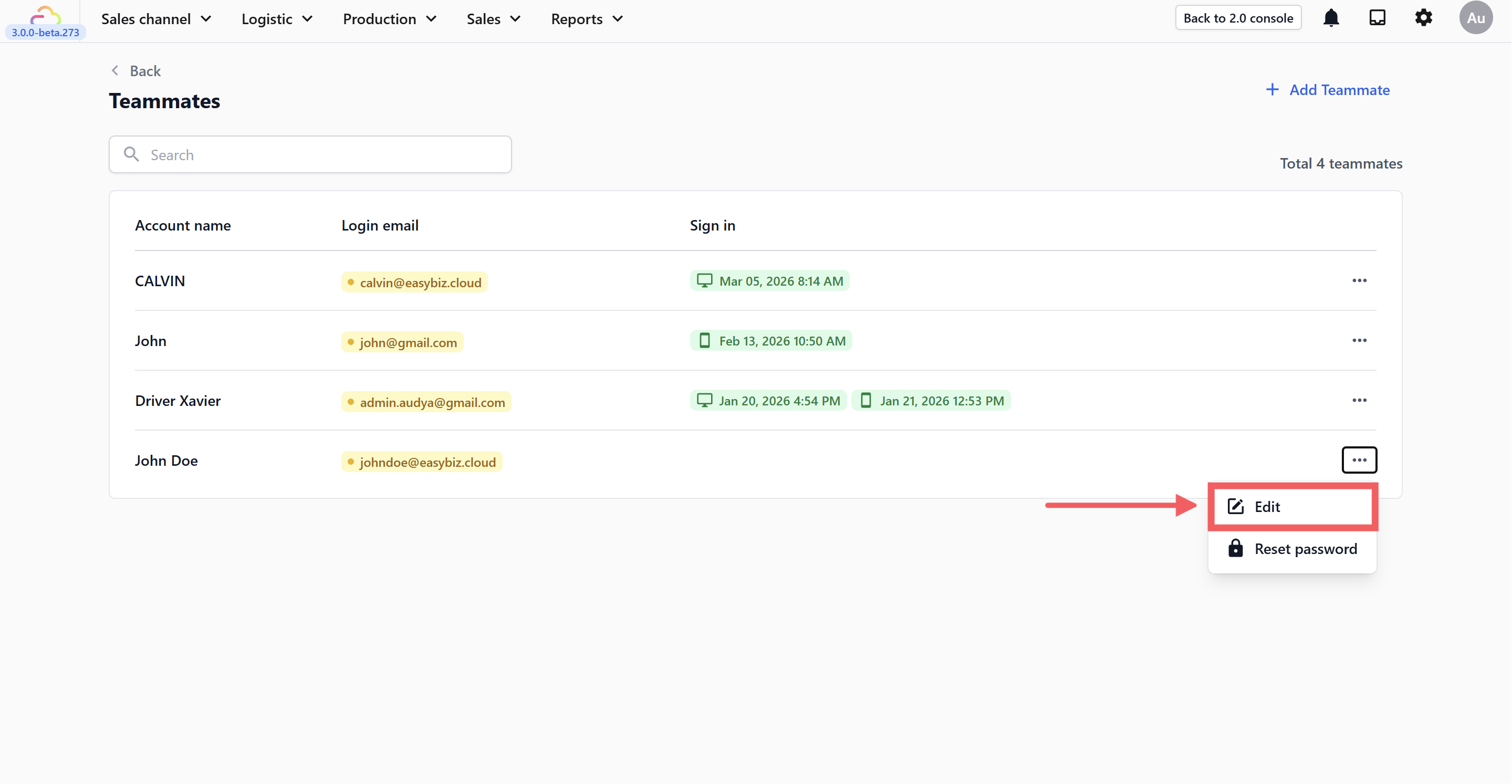
Task: Expand the Production dropdown menu
Action: coord(390,19)
